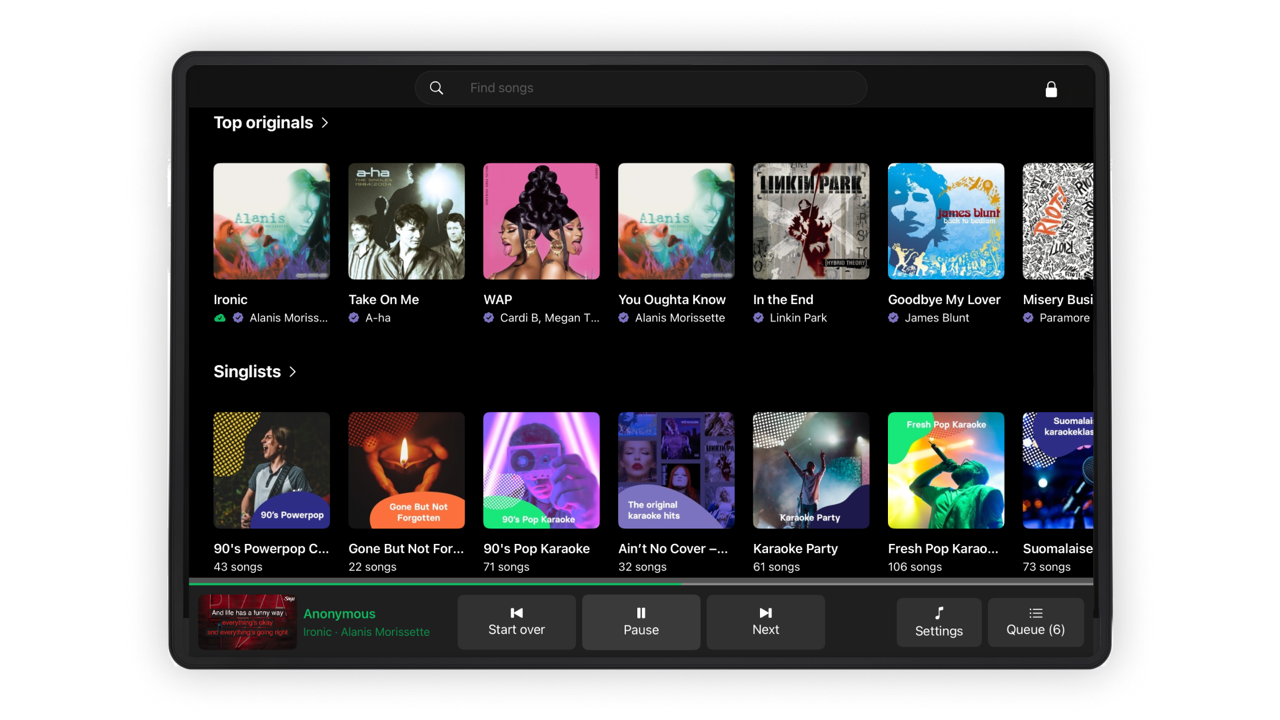
Task: Click the '43 songs' count text
Action: point(238,567)
